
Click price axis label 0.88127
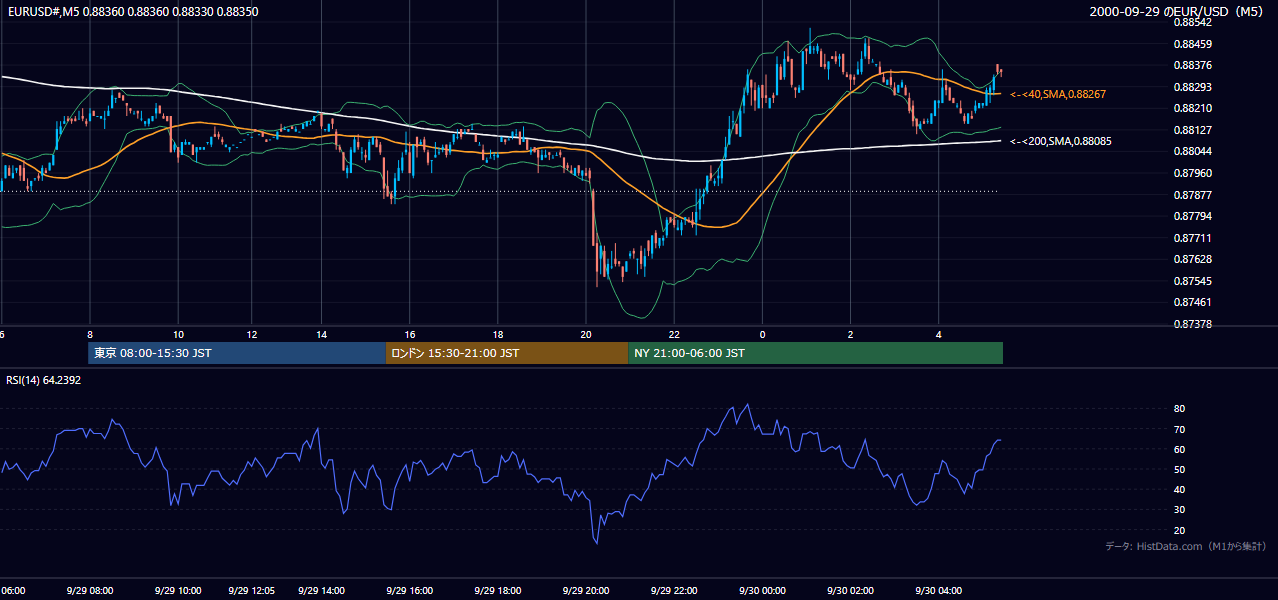(1193, 130)
